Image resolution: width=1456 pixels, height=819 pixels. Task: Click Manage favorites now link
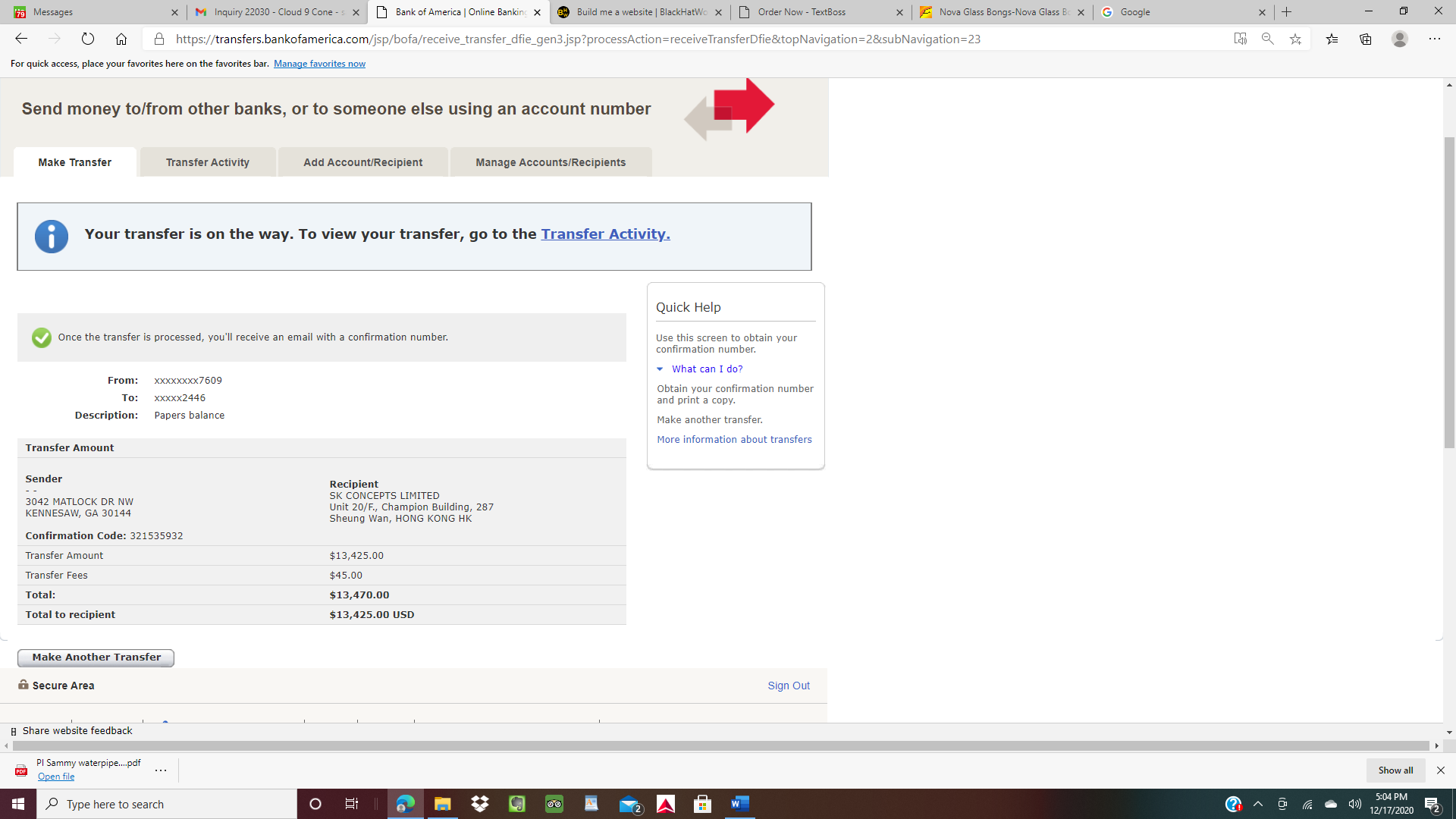(319, 64)
